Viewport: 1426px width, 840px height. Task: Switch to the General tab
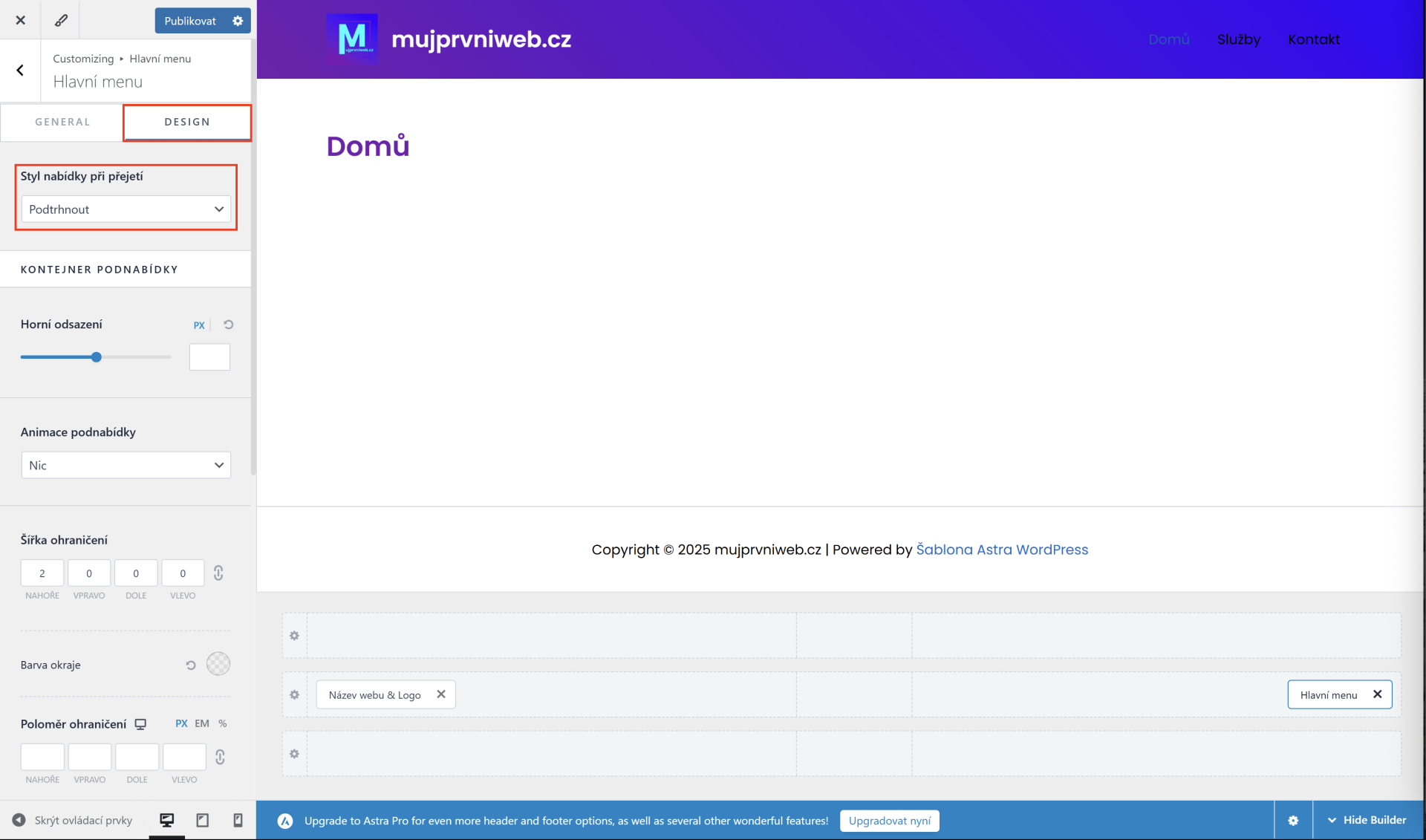click(x=62, y=122)
